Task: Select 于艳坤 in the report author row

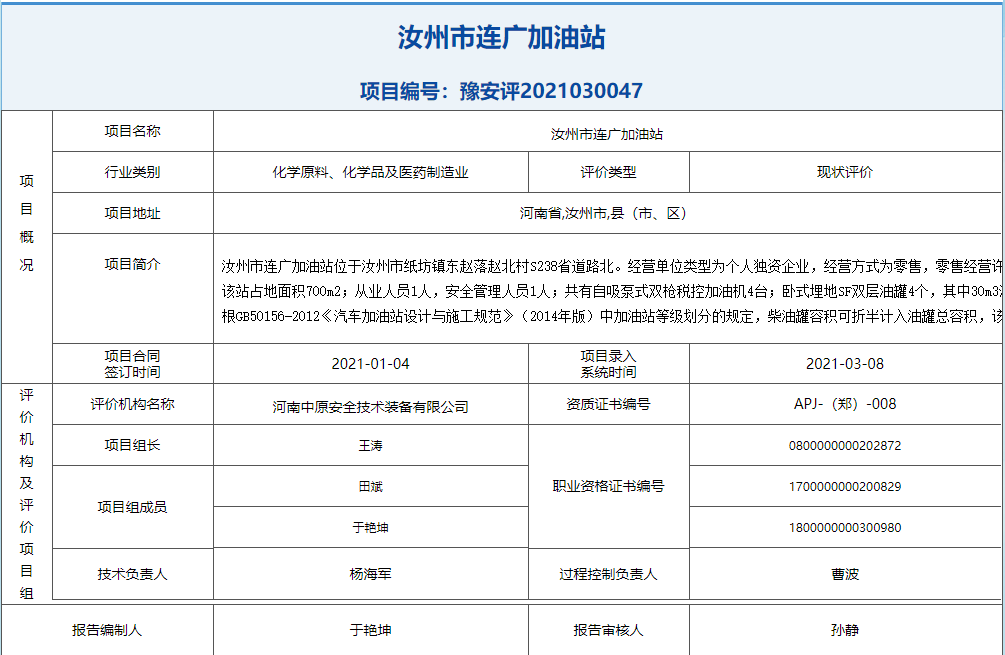Action: [370, 630]
